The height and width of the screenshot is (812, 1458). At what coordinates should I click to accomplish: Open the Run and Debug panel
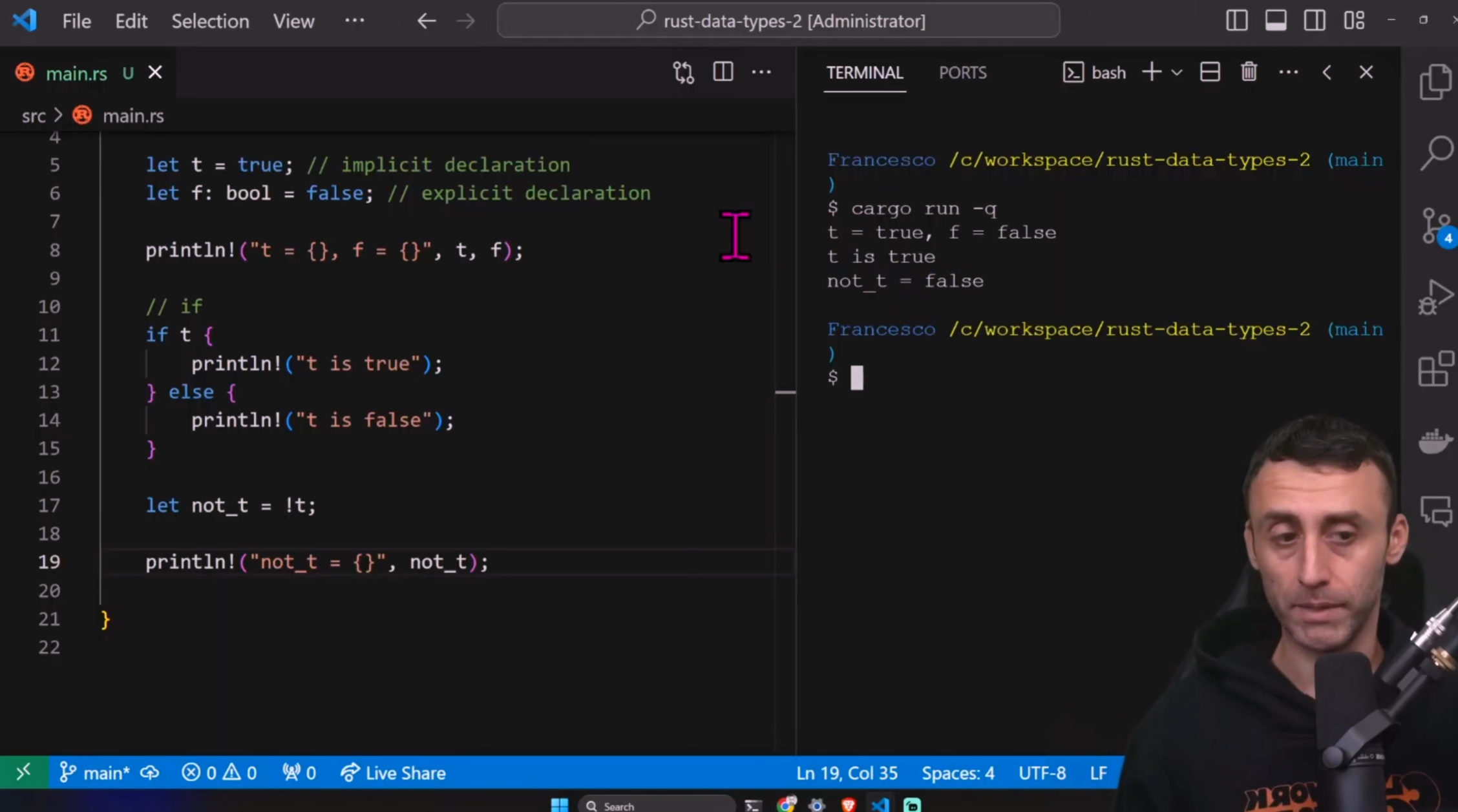(1436, 297)
